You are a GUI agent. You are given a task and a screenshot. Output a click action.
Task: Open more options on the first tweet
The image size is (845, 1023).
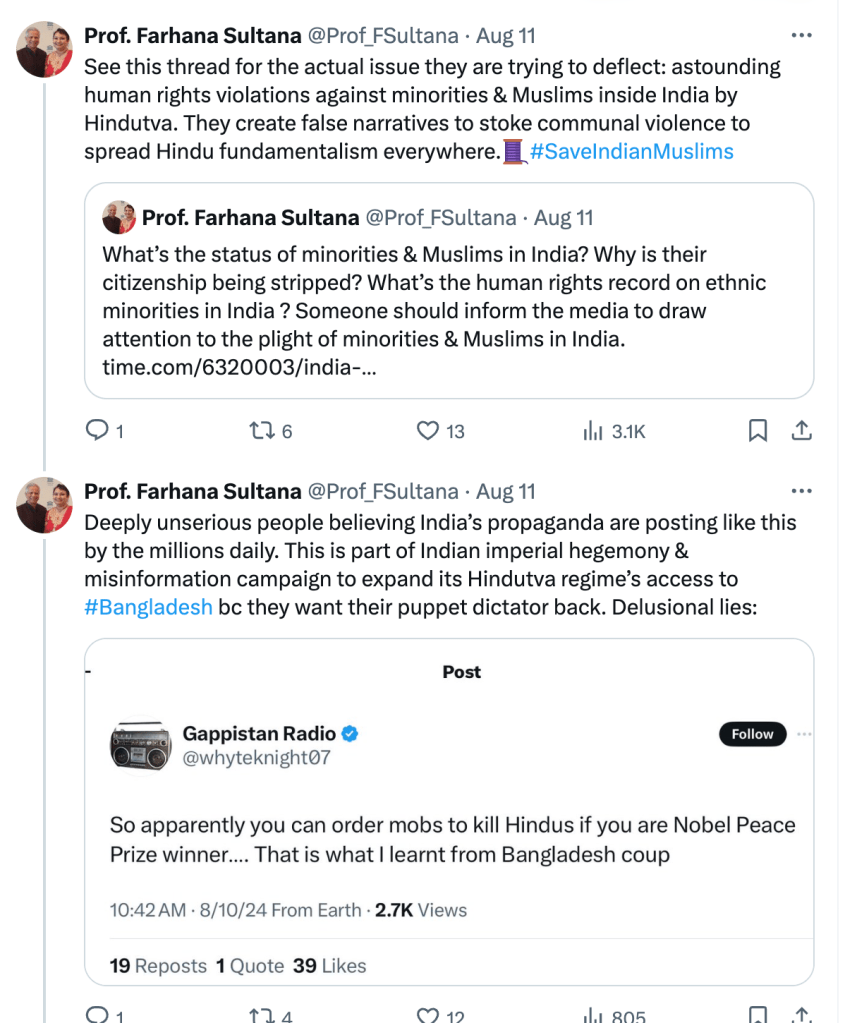pos(801,36)
